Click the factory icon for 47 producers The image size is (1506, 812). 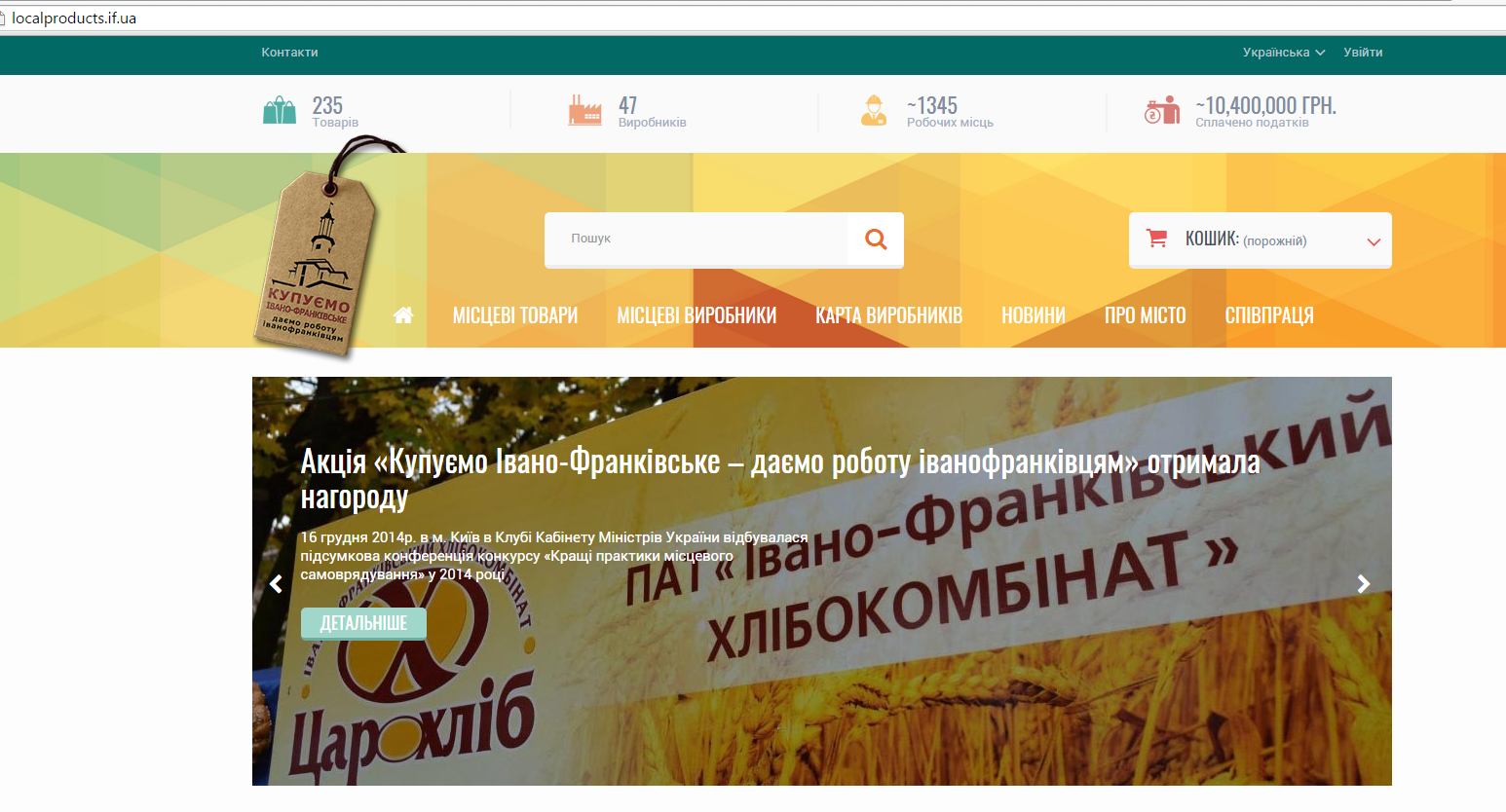click(584, 111)
